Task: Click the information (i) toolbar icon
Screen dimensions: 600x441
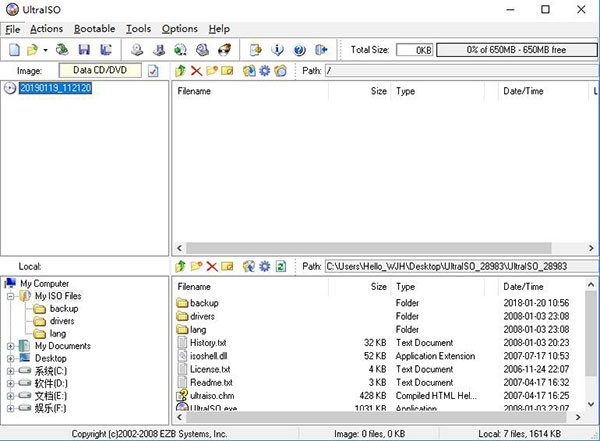Action: click(277, 49)
